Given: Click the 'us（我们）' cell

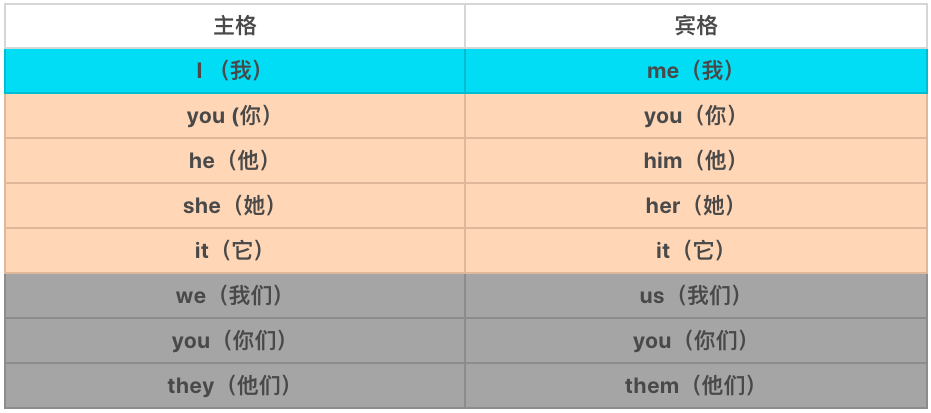Looking at the screenshot, I should click(x=696, y=296).
